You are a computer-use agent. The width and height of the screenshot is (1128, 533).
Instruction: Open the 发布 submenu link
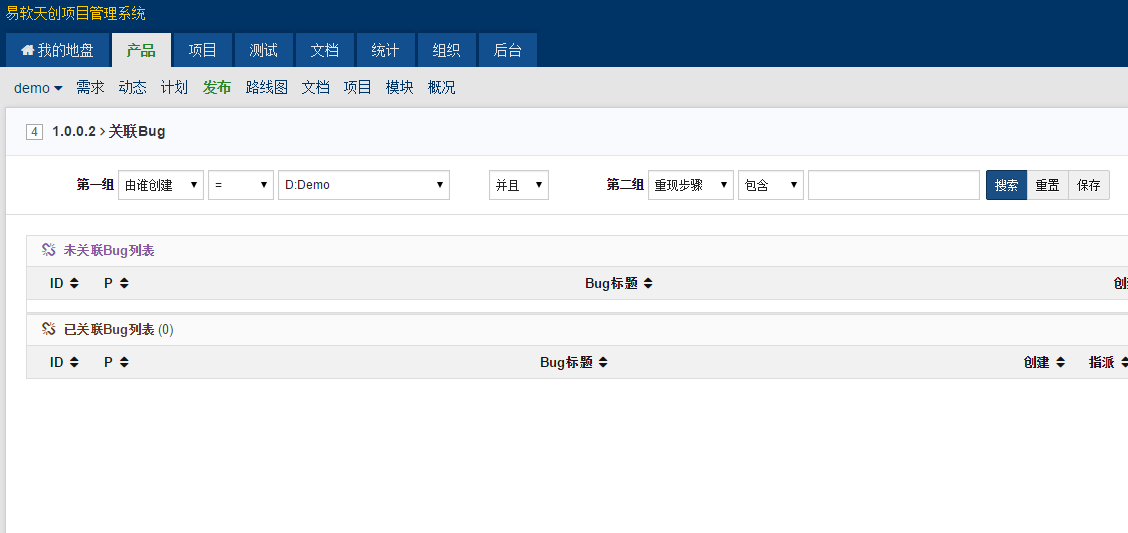[x=217, y=88]
